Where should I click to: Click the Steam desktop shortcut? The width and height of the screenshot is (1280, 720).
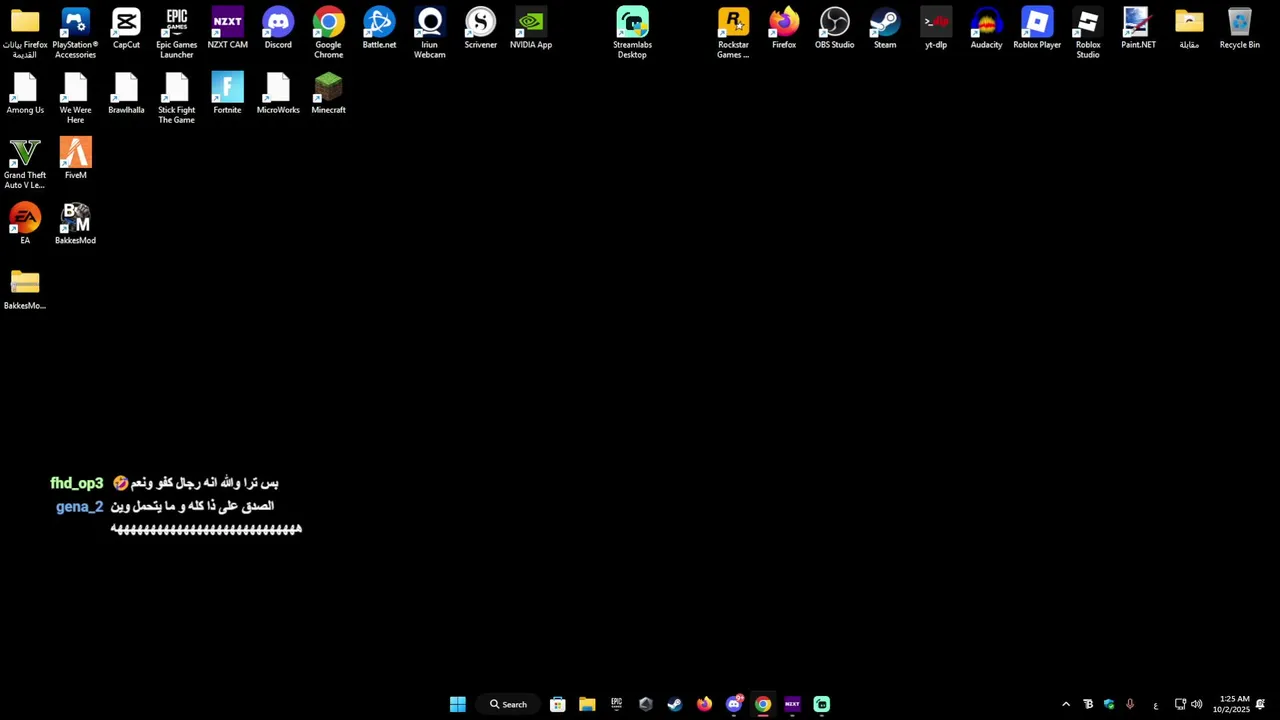(885, 29)
